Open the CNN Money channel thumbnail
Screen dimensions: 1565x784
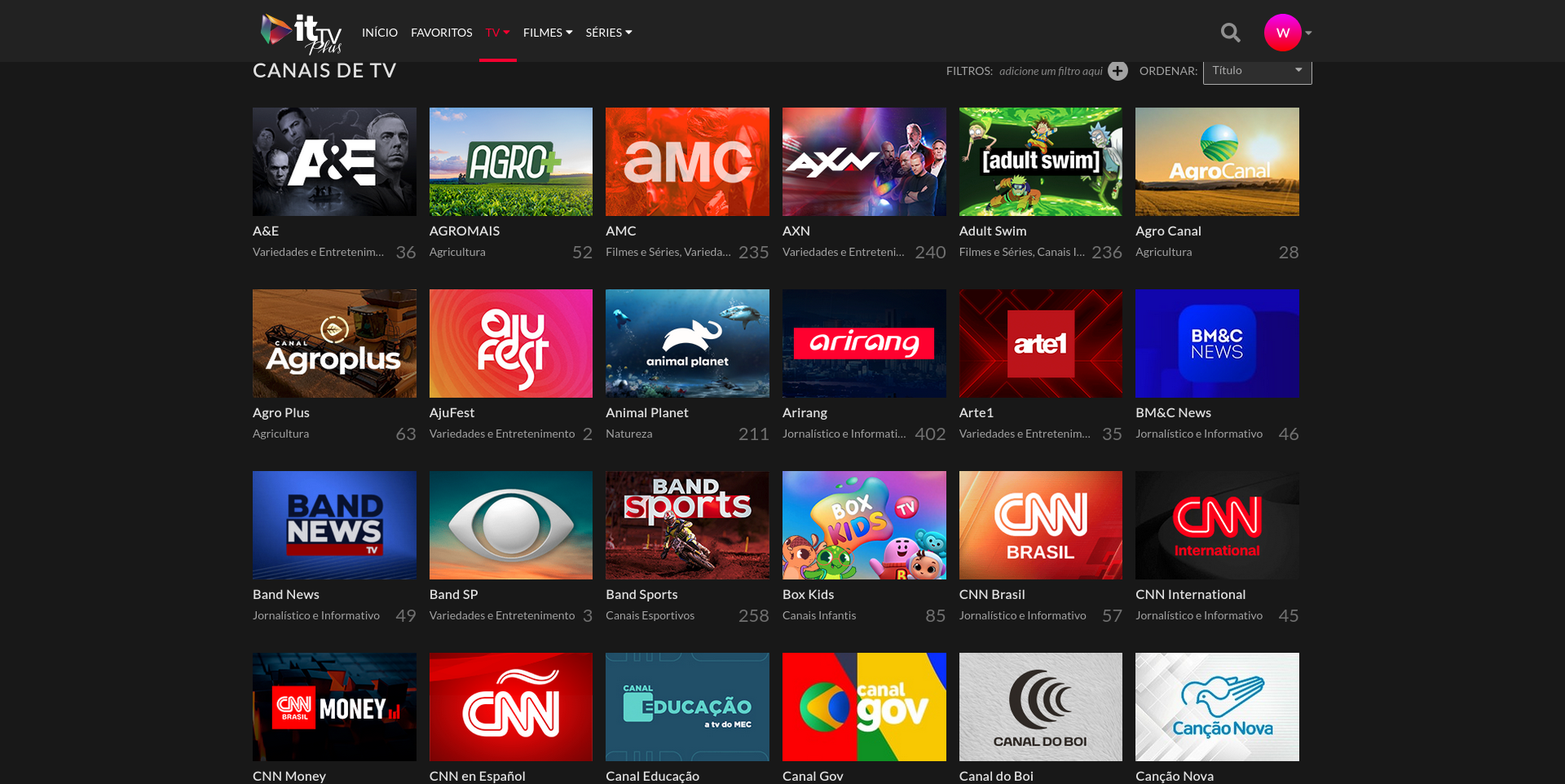pyautogui.click(x=334, y=707)
